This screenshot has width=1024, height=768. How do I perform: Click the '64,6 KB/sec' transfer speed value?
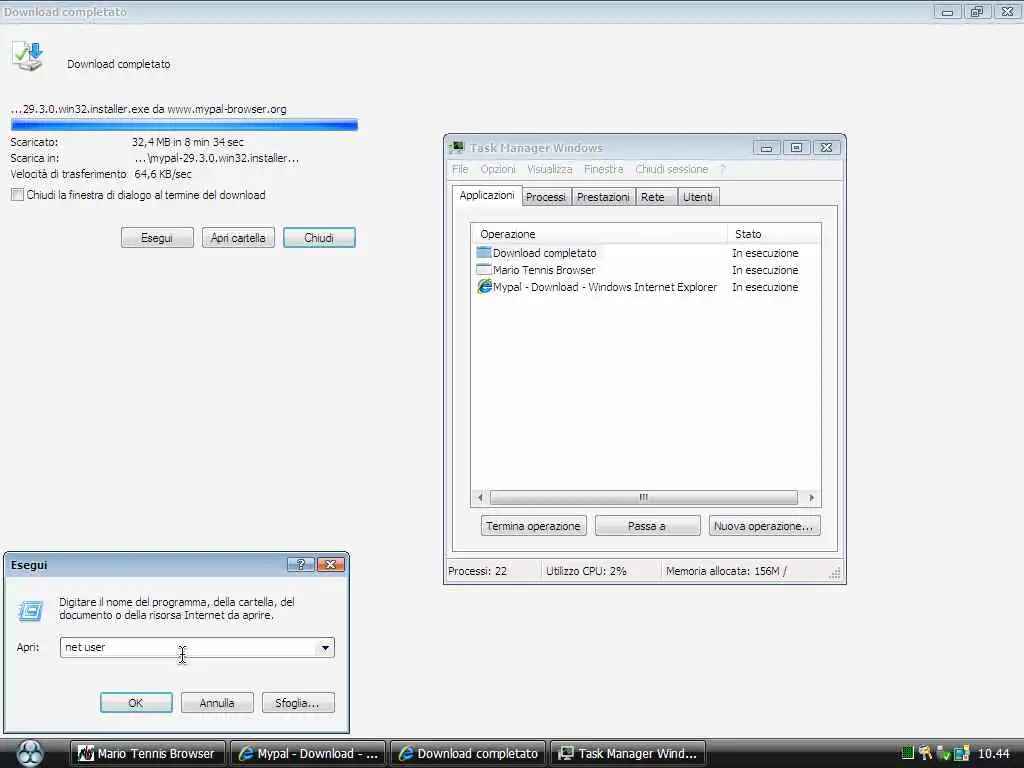[x=163, y=174]
